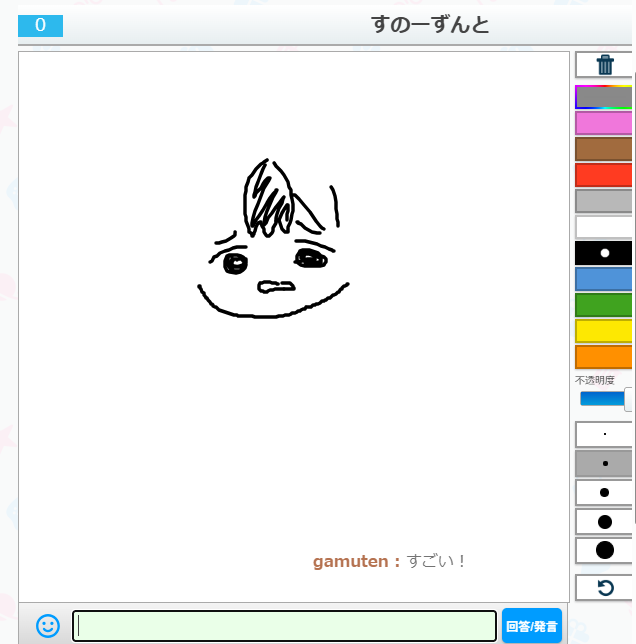Pick the brown color swatch
Viewport: 636px width, 644px height.
pos(605,149)
